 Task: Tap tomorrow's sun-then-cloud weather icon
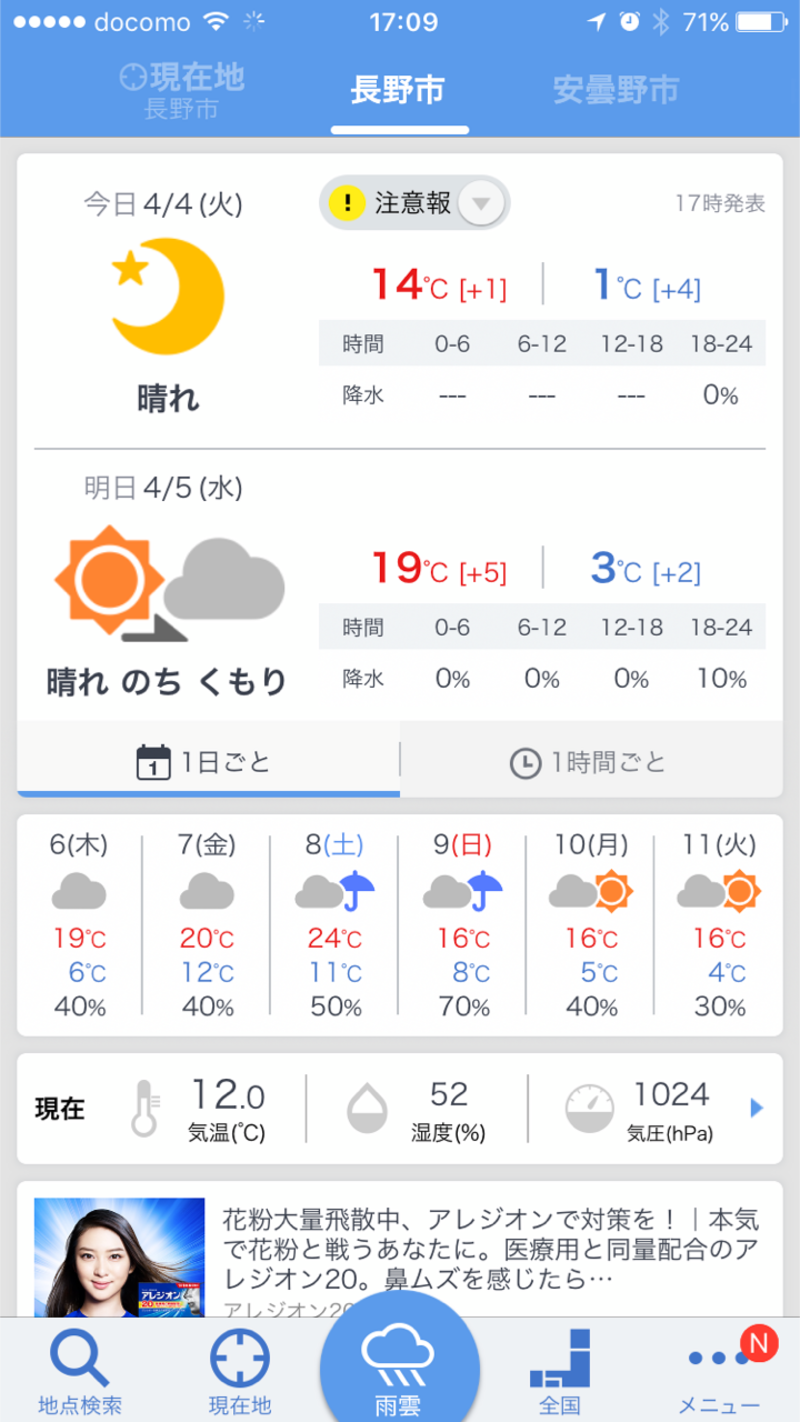[x=169, y=583]
